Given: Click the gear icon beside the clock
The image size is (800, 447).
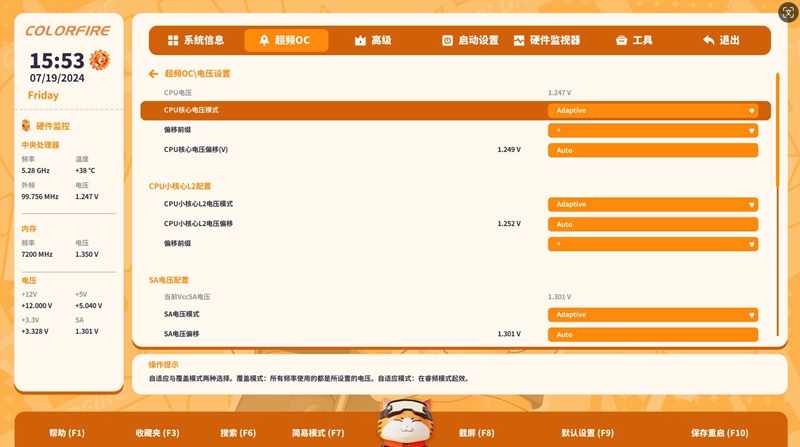Looking at the screenshot, I should [99, 60].
